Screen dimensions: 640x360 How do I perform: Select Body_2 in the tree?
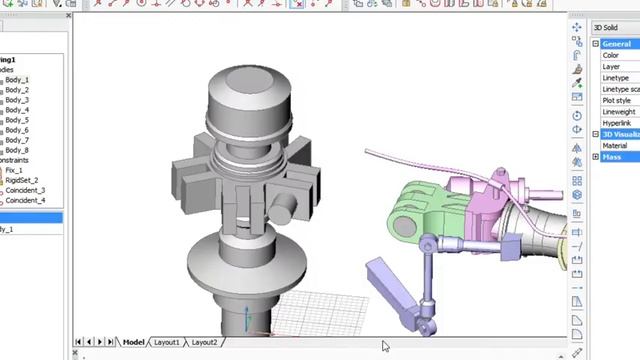(x=17, y=90)
